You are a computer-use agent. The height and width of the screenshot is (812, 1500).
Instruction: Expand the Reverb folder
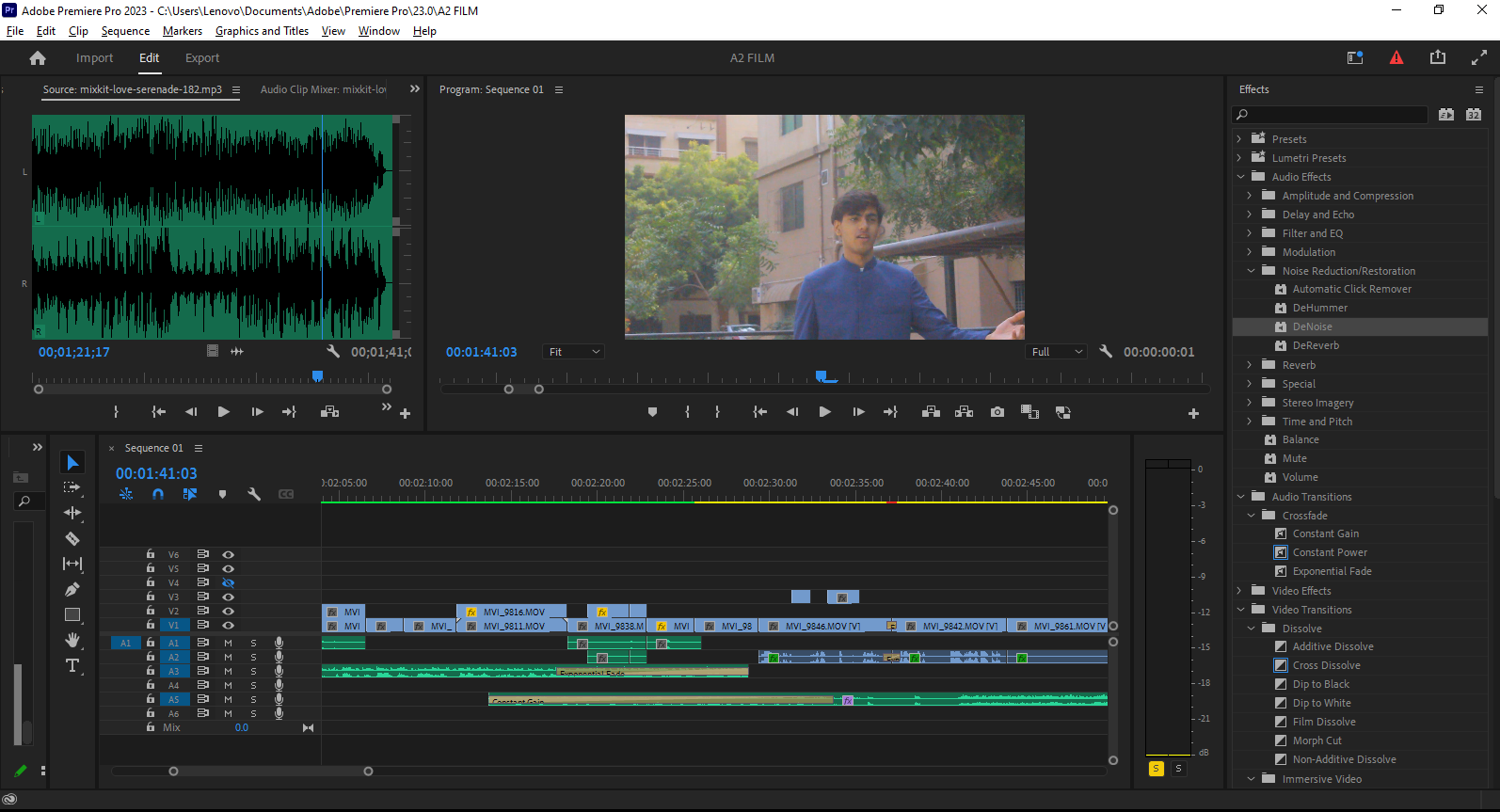click(1250, 365)
